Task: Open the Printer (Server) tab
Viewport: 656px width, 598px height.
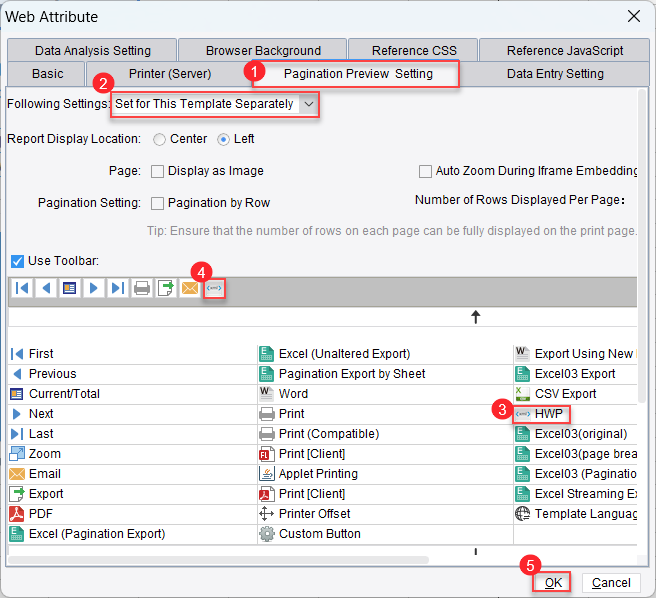Action: coord(169,74)
